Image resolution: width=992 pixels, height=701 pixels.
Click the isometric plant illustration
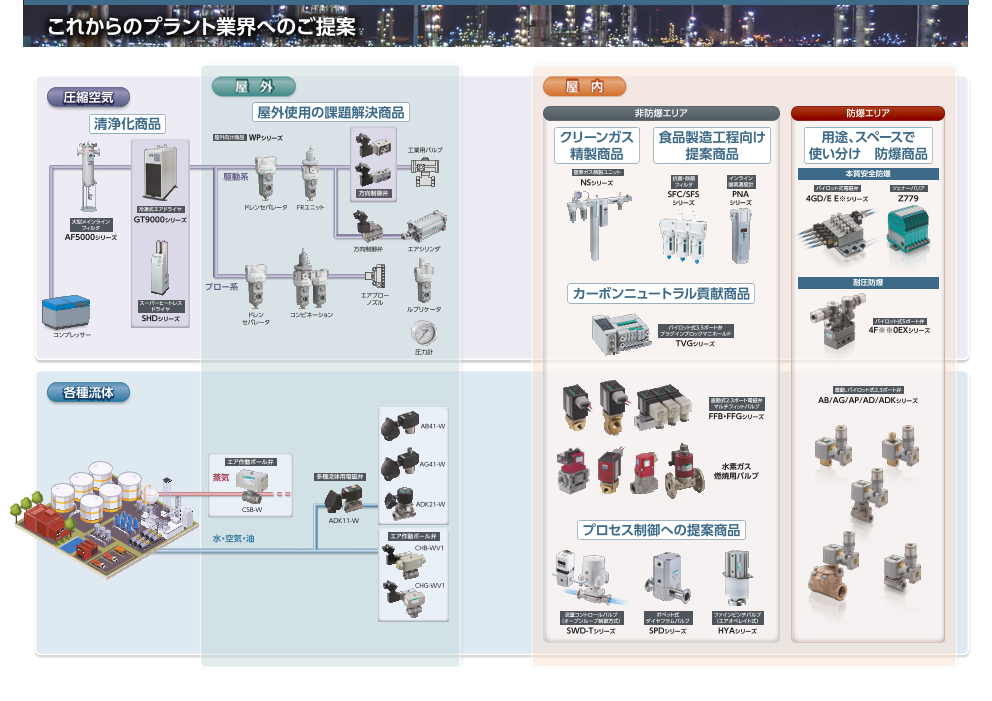click(104, 518)
